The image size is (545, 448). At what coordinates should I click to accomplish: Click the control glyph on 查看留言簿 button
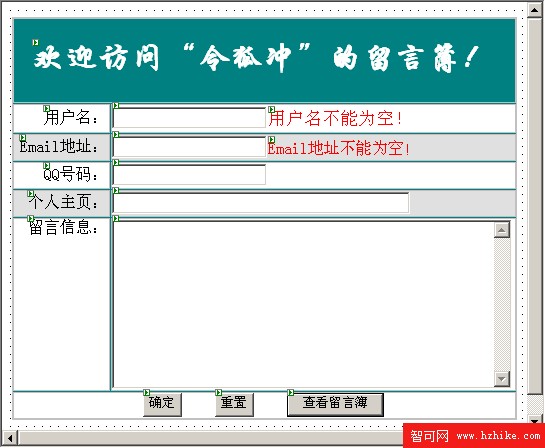pyautogui.click(x=291, y=393)
